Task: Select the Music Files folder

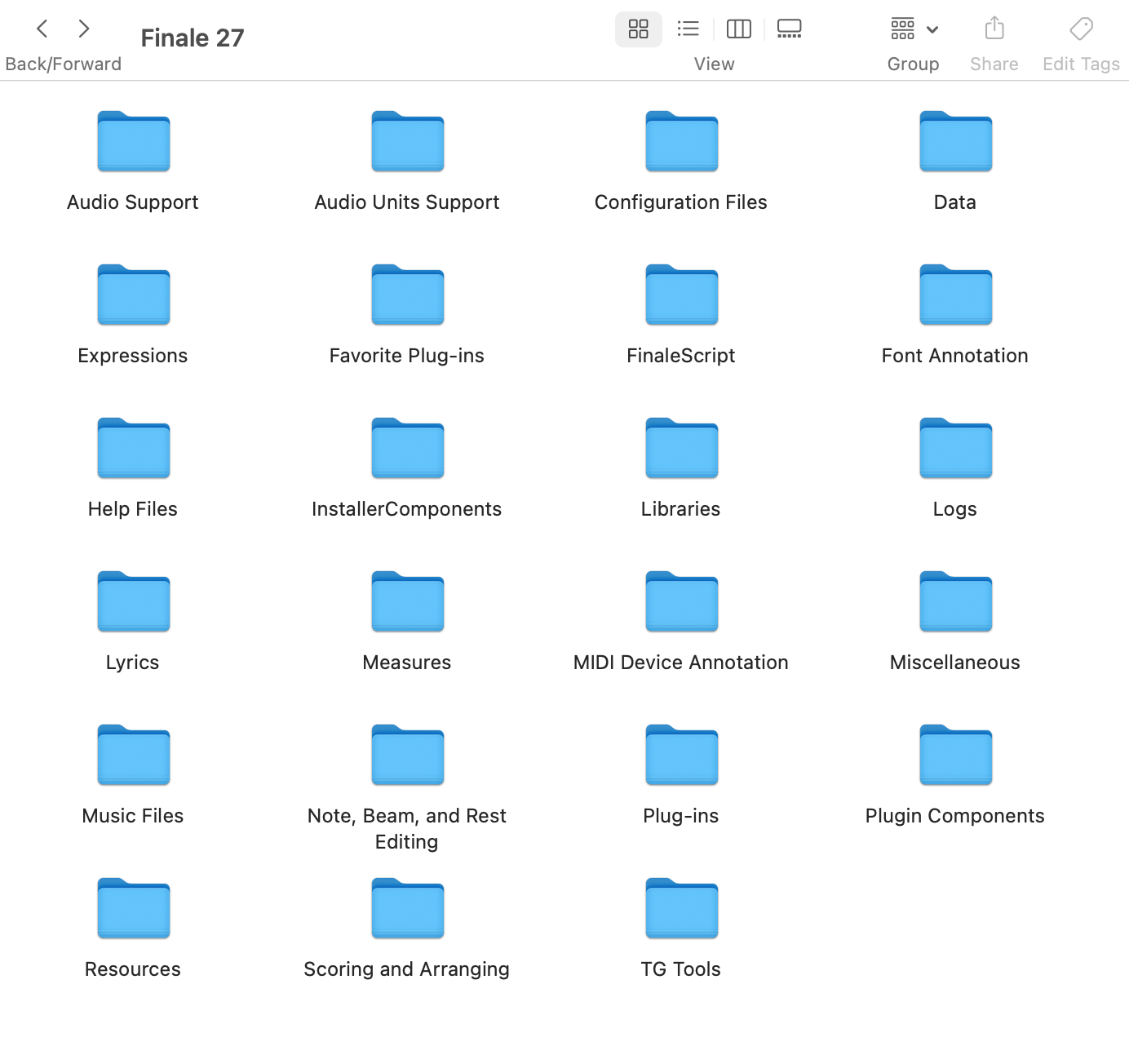Action: pyautogui.click(x=133, y=755)
